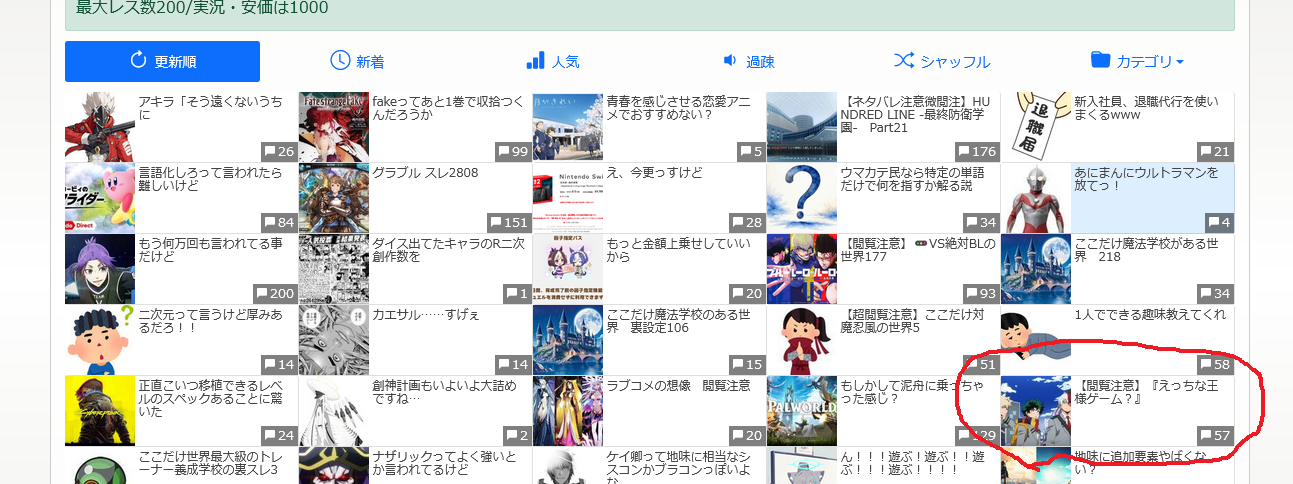Expand the カテゴリ dropdown
Viewport: 1293px width, 484px height.
click(1137, 61)
